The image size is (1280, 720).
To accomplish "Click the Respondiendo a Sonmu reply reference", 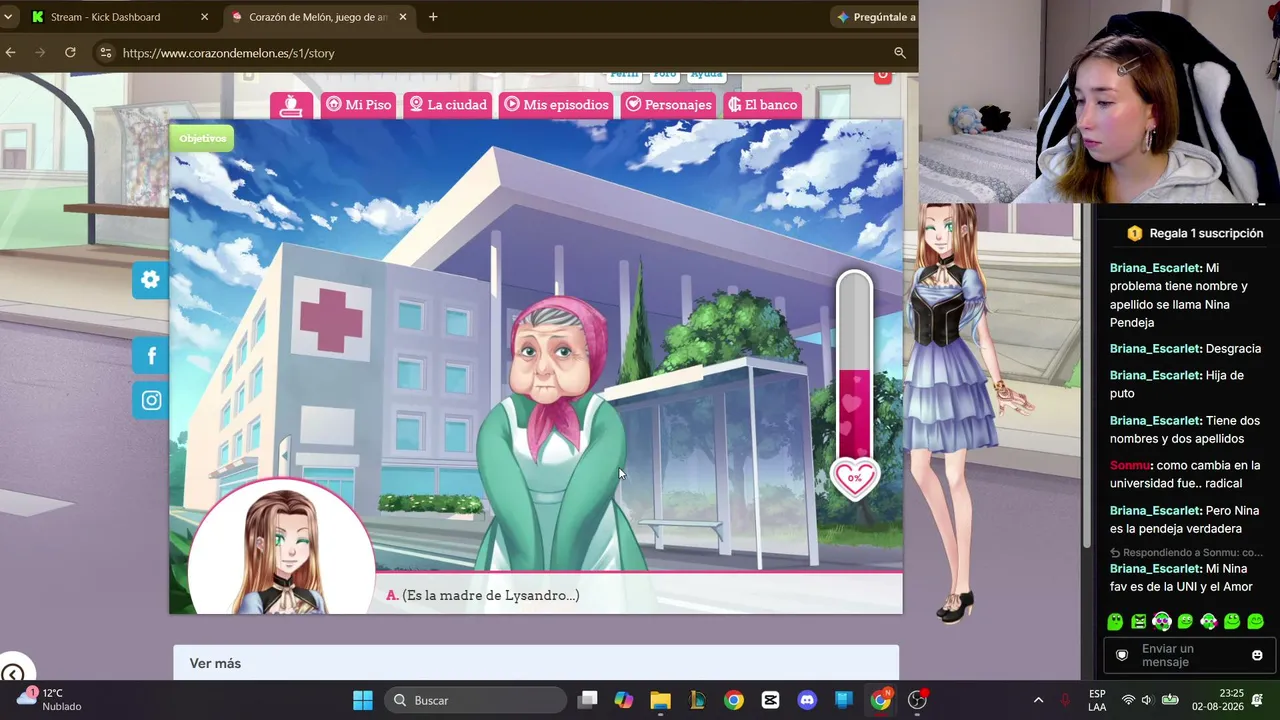I will click(1187, 552).
